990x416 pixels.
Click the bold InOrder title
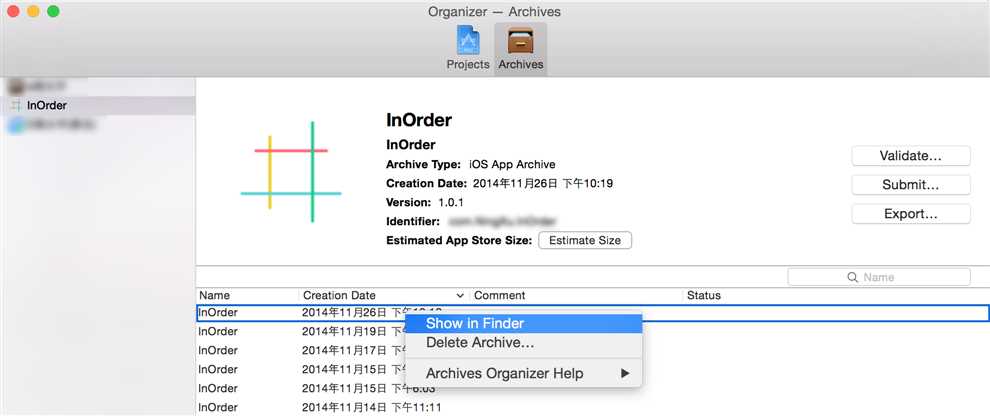419,120
